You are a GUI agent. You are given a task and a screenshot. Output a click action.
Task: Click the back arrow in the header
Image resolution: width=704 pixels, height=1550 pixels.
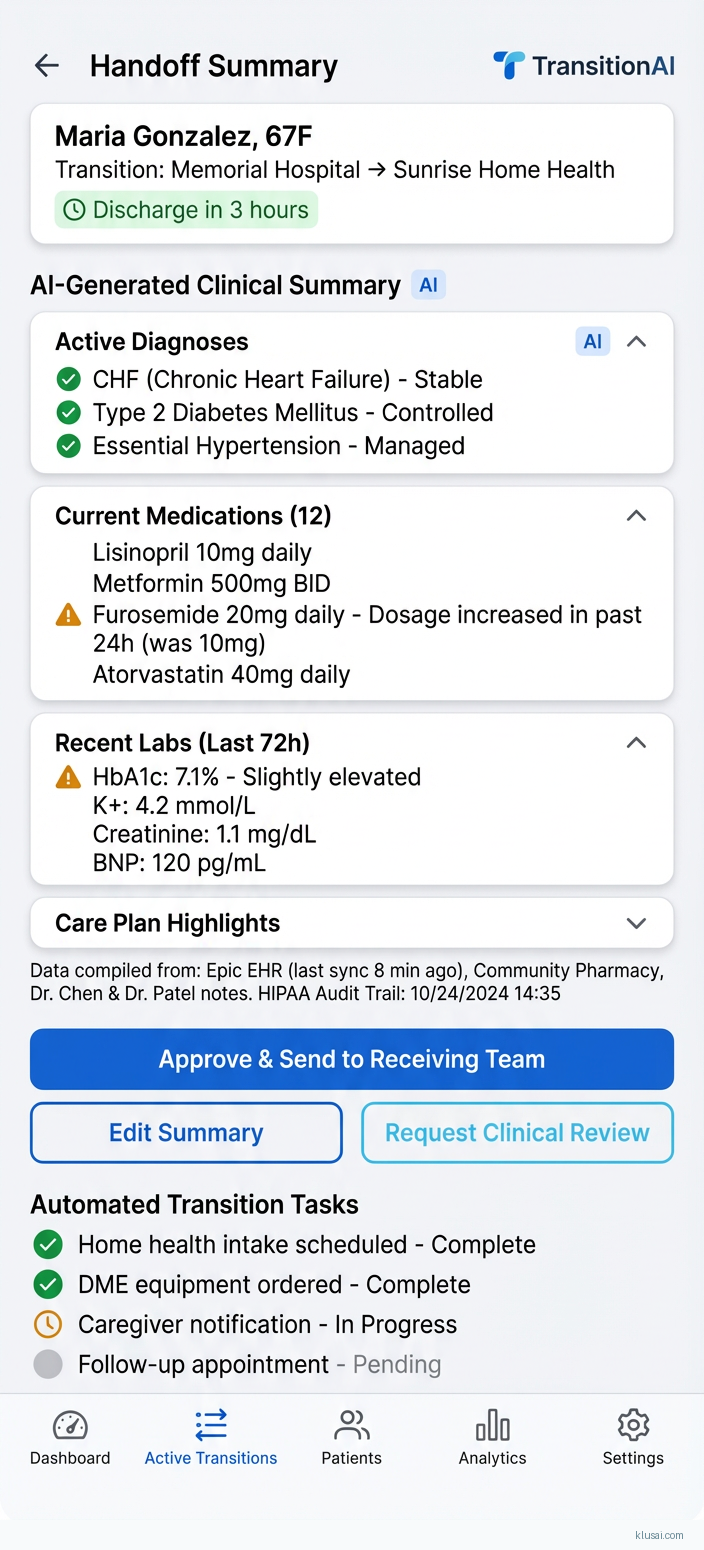point(46,65)
